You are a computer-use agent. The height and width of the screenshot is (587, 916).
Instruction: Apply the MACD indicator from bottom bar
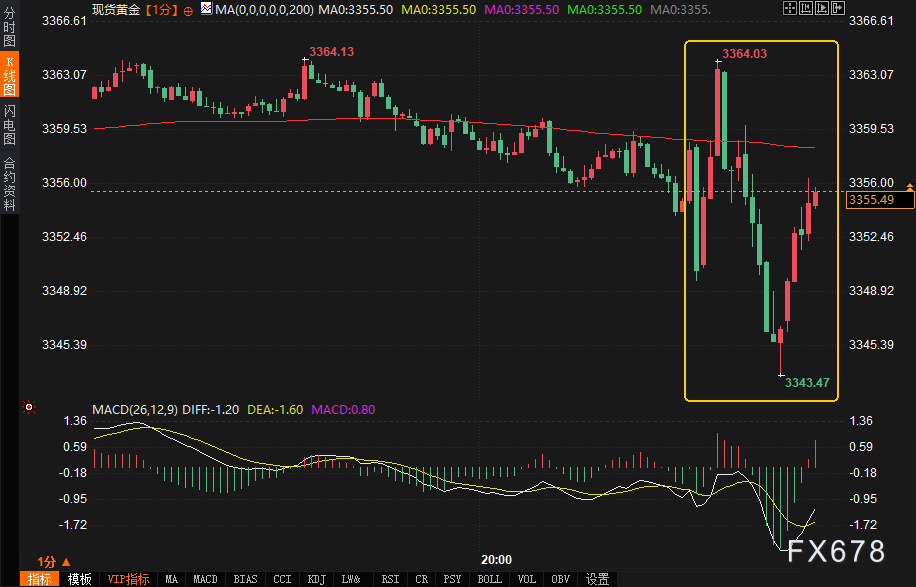coord(205,579)
